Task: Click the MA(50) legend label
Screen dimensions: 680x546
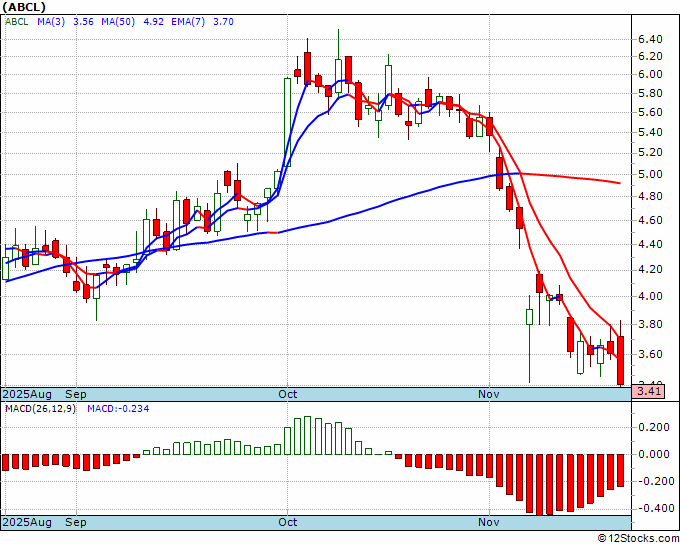Action: 118,22
